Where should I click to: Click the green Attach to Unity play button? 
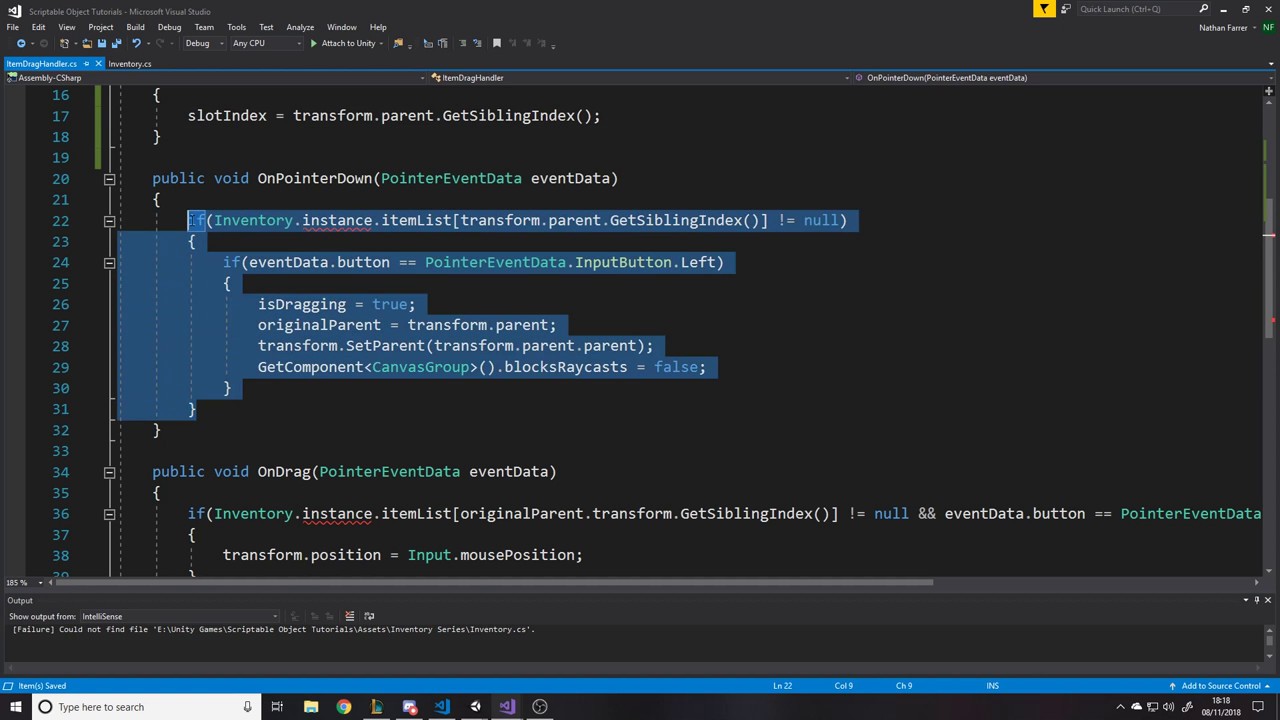click(314, 43)
